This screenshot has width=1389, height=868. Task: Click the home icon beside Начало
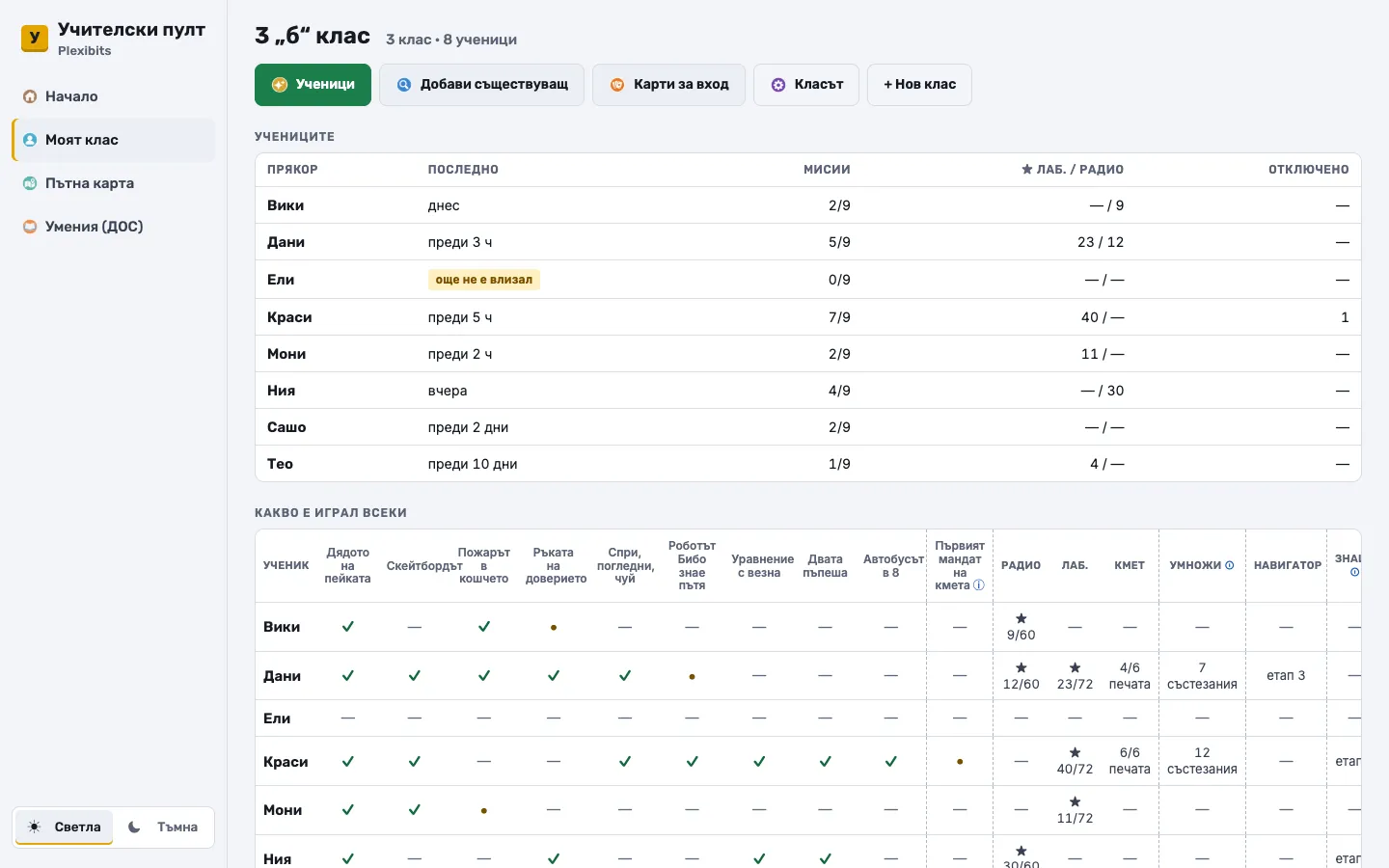click(x=30, y=96)
